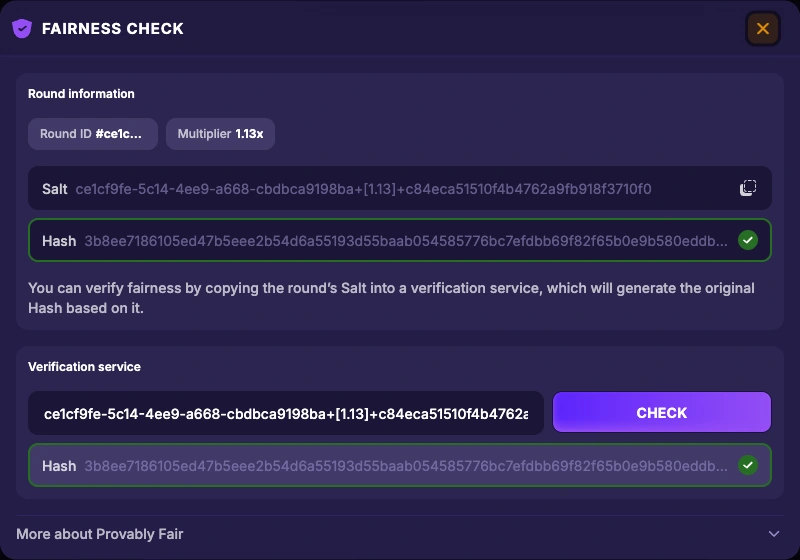Select the Salt string in Round information
The width and height of the screenshot is (800, 560).
[x=363, y=189]
